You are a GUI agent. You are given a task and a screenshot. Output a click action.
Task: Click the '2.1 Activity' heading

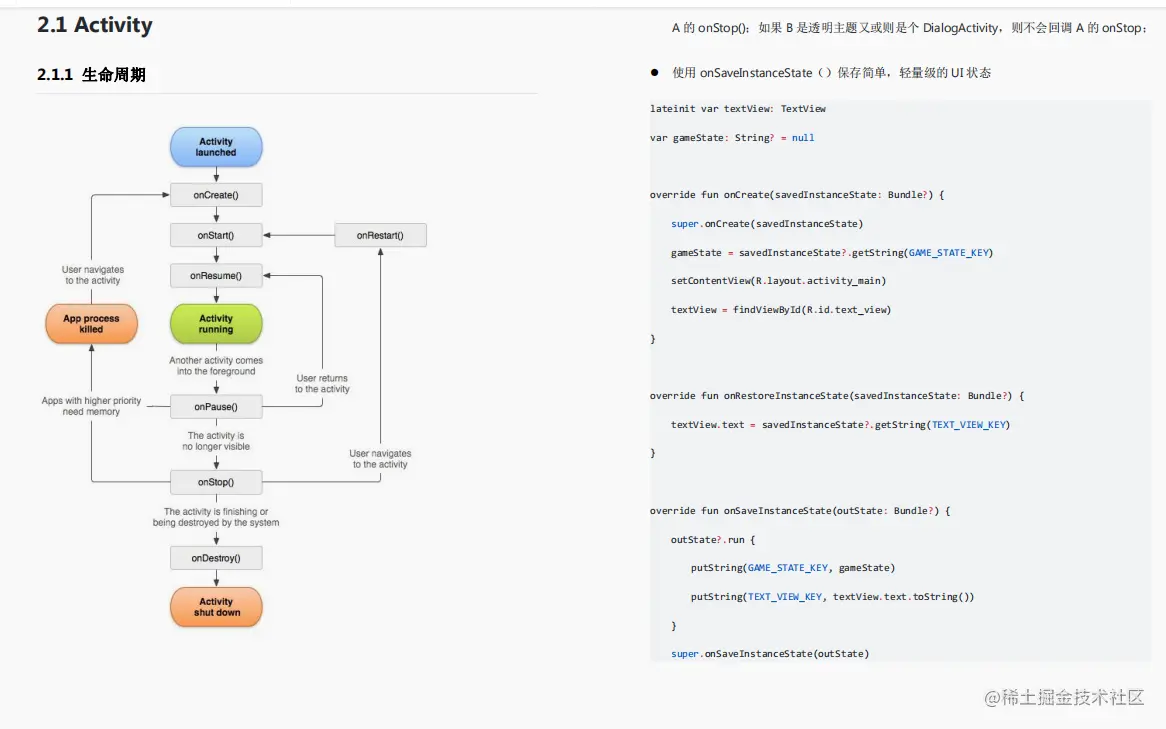pos(94,25)
